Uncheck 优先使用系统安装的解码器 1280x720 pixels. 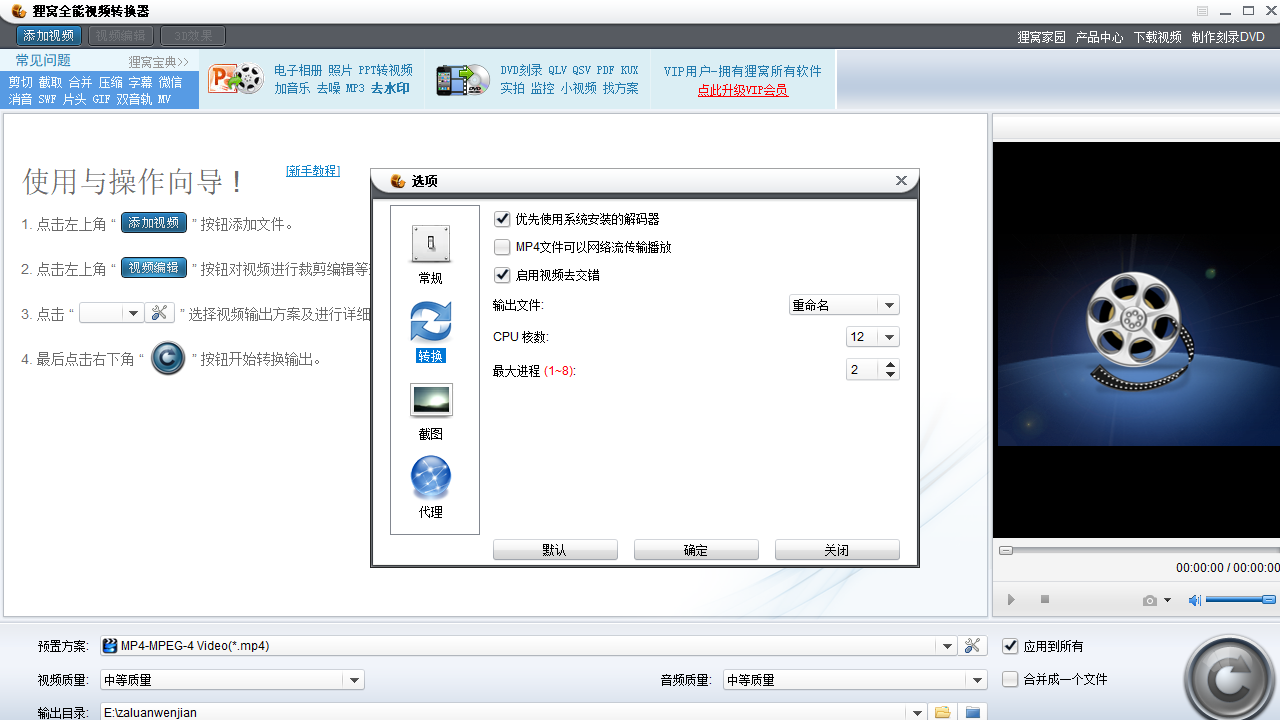[x=501, y=219]
